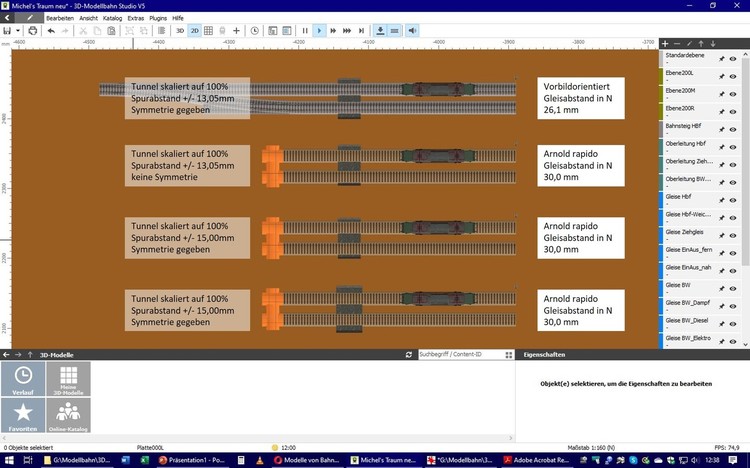Toggle the snap-to-ground download-arrow icon
The width and height of the screenshot is (750, 468).
click(x=380, y=31)
